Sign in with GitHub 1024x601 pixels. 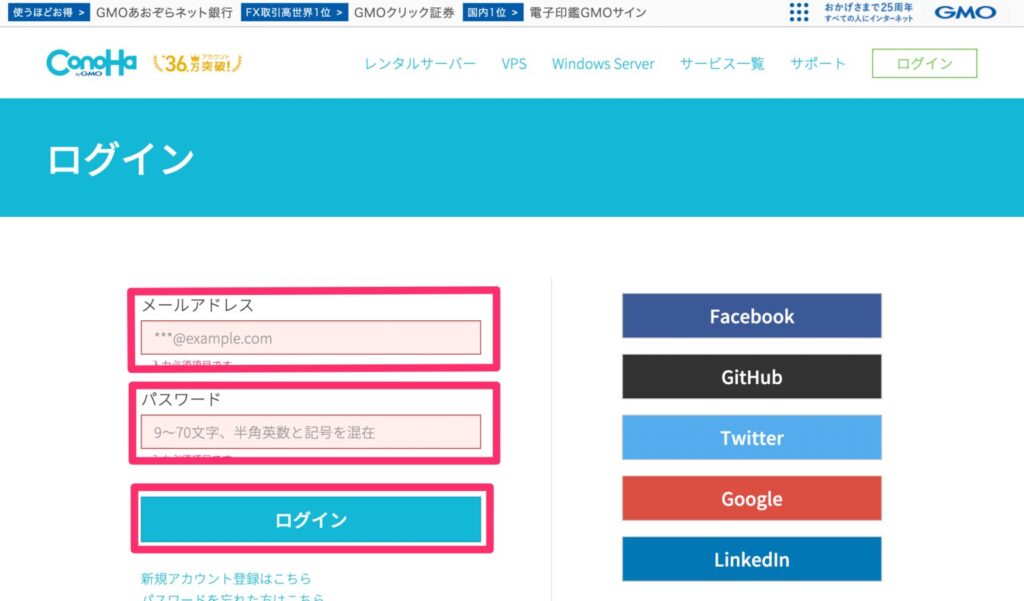752,377
